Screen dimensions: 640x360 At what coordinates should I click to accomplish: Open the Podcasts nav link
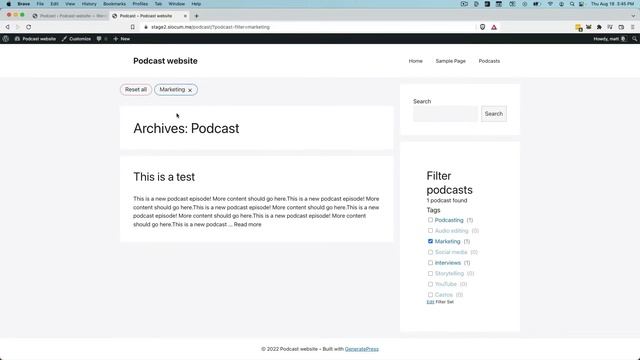pos(489,61)
